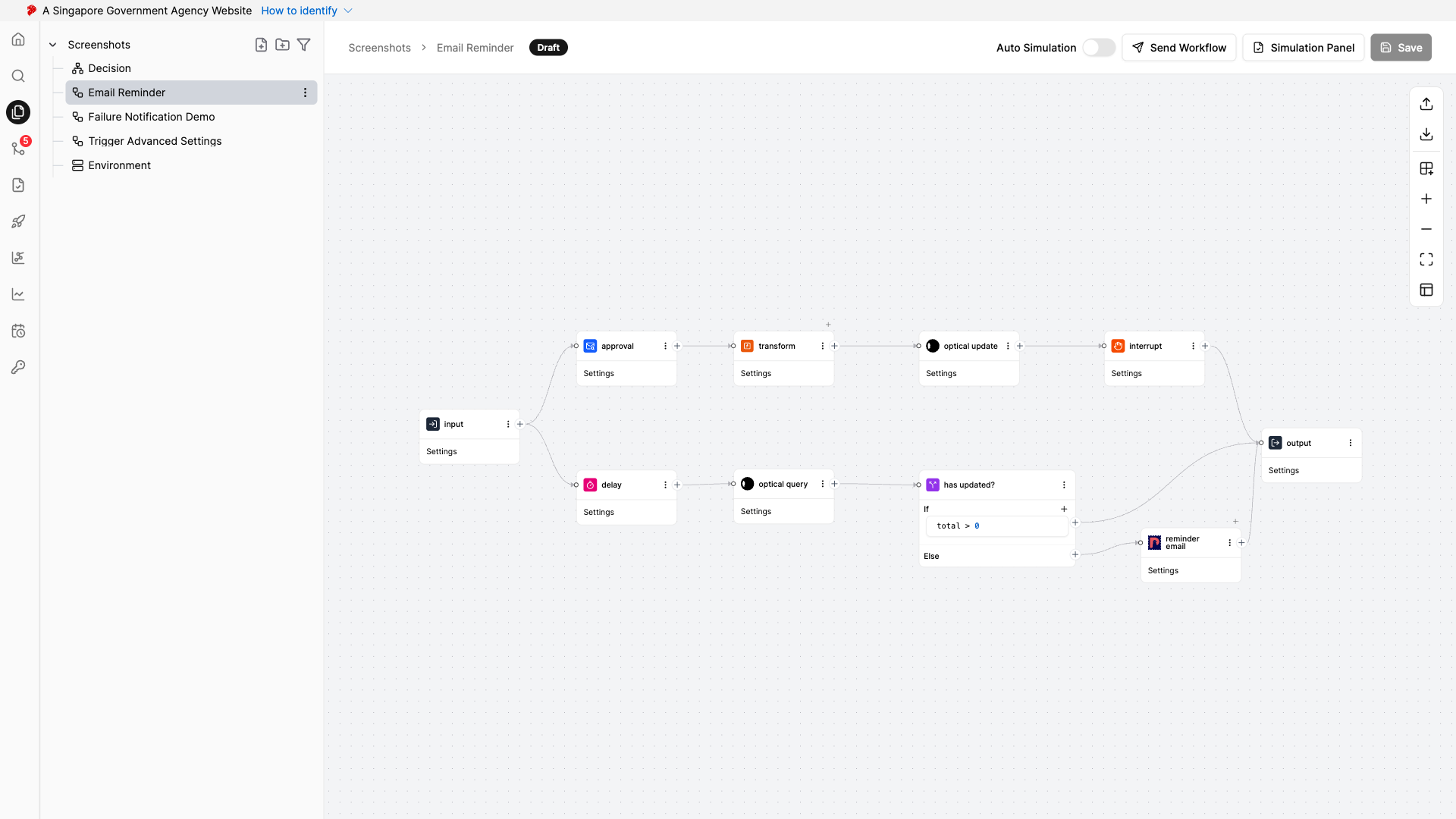Select the interrupt node title

coord(1145,346)
